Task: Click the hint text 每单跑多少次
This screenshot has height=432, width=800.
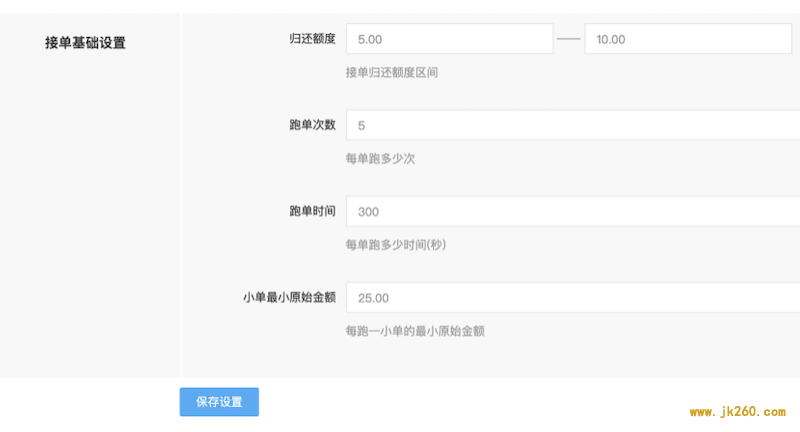Action: pyautogui.click(x=380, y=159)
